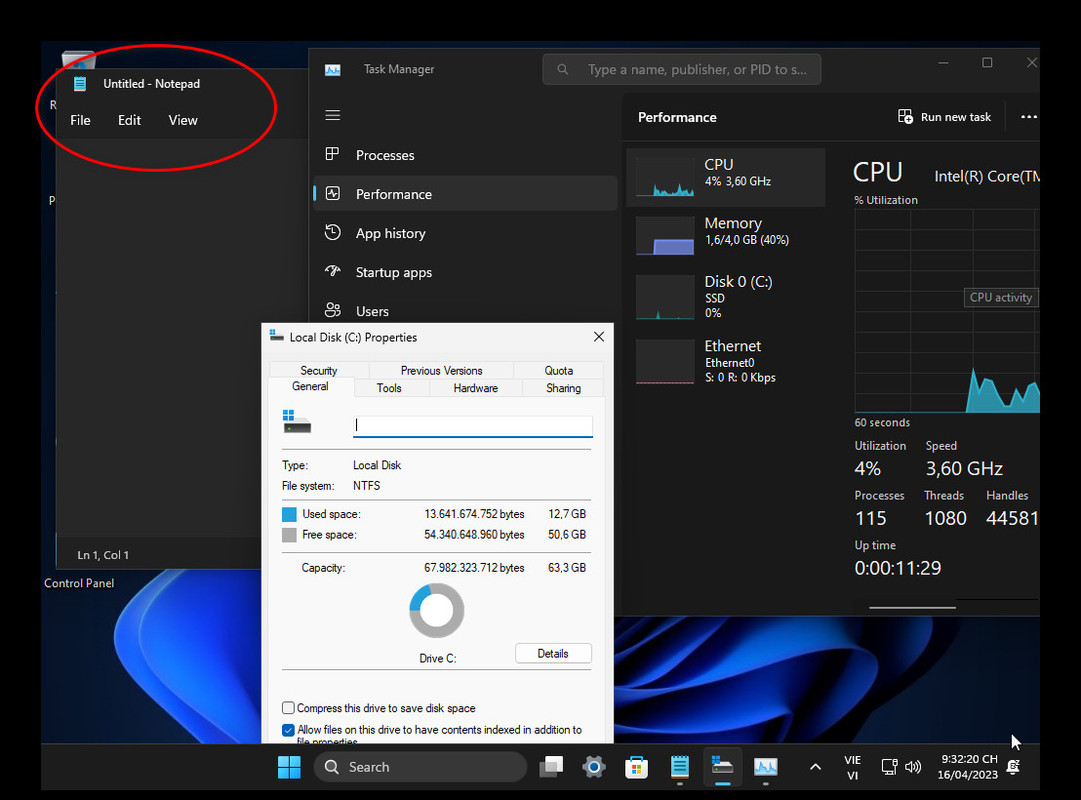This screenshot has width=1081, height=800.
Task: Click the search magnifier icon in Task Manager
Action: coord(563,69)
